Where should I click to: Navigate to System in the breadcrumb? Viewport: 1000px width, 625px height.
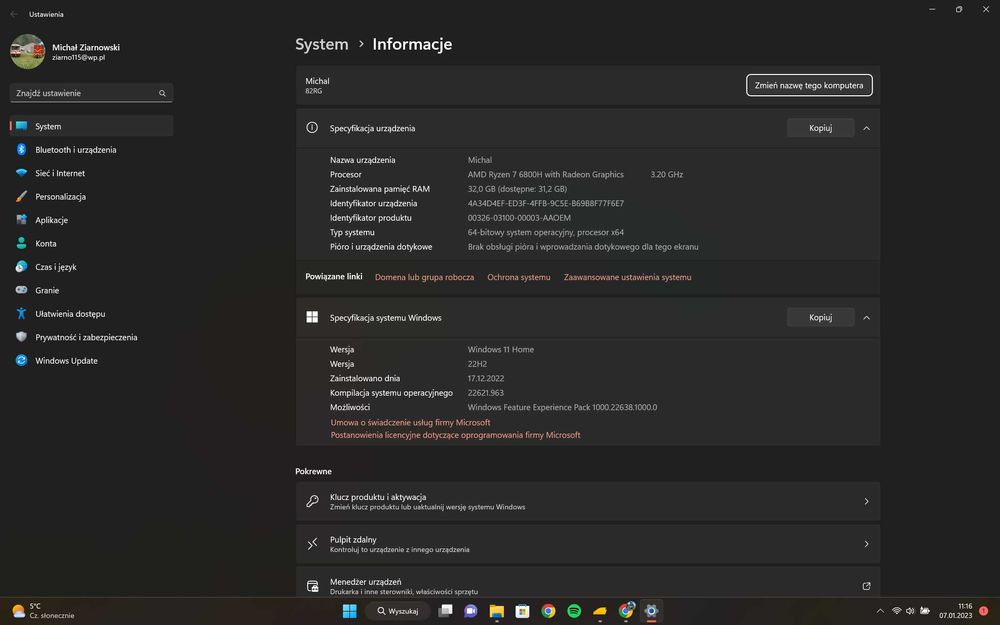[x=321, y=44]
